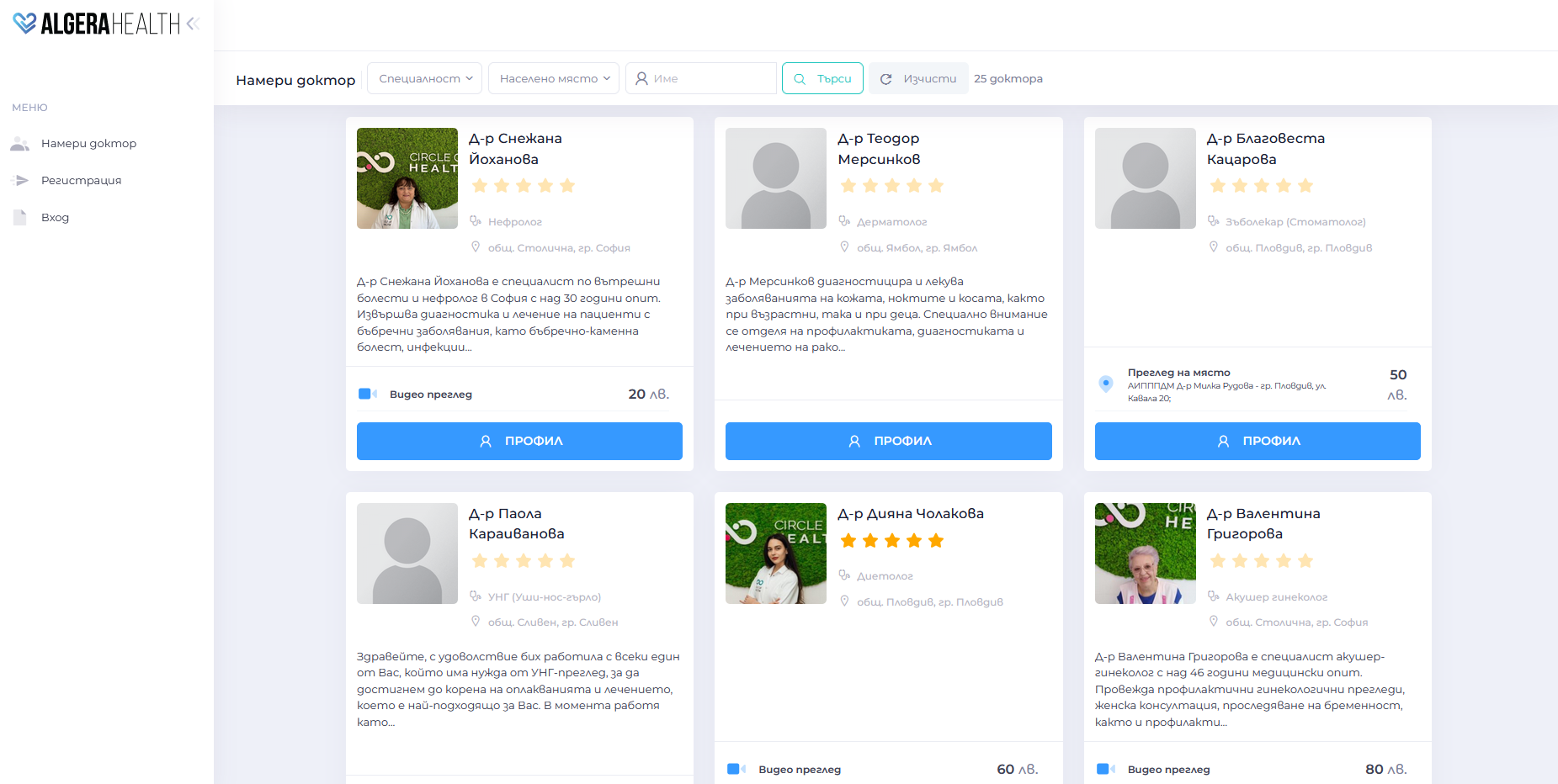Screen dimensions: 1558x784
Task: Click stethoscope icon next to Зъболекар
Action: coord(1214,221)
